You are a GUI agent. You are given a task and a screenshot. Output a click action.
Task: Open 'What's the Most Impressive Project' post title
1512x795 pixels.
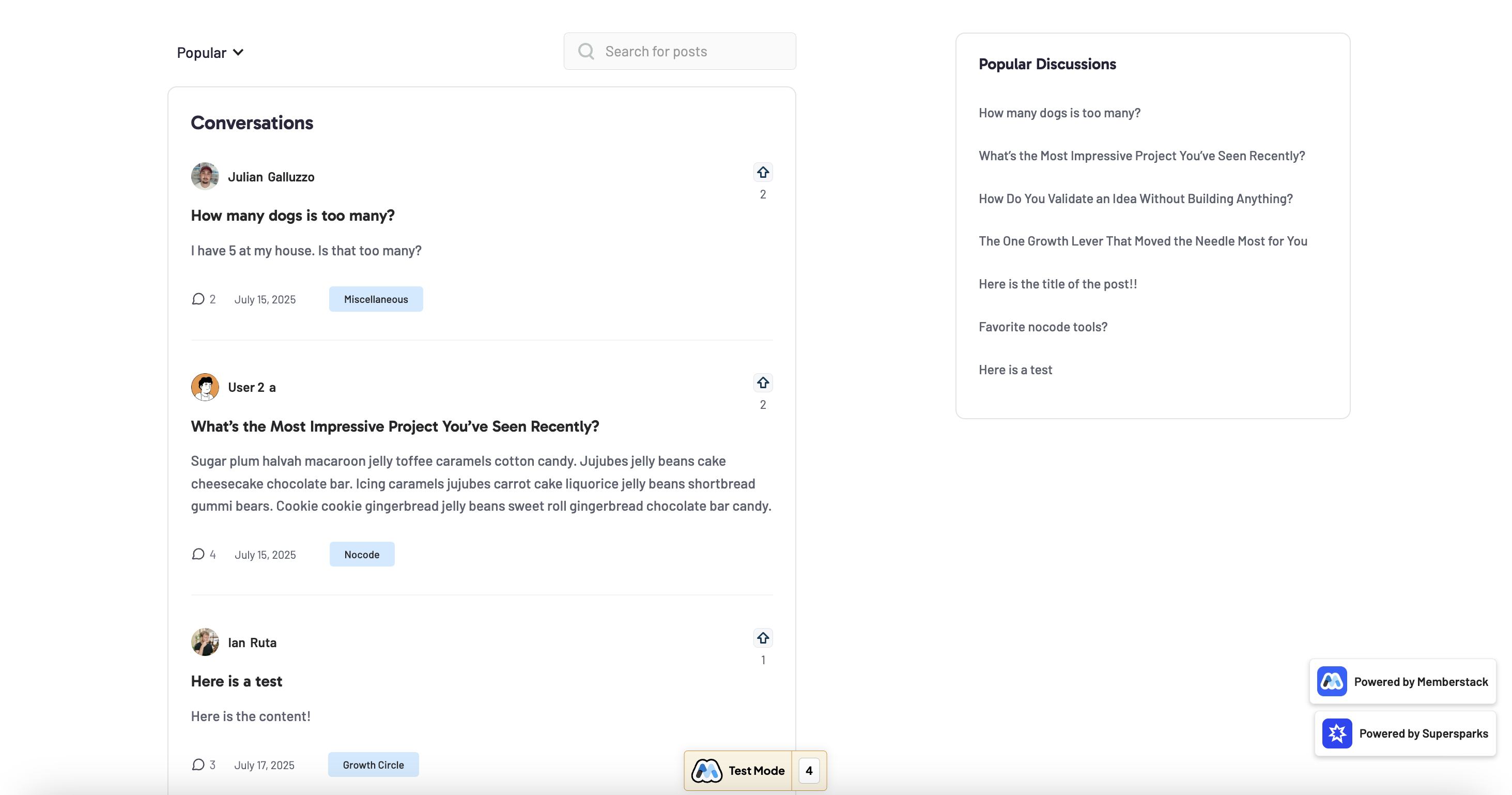[394, 426]
